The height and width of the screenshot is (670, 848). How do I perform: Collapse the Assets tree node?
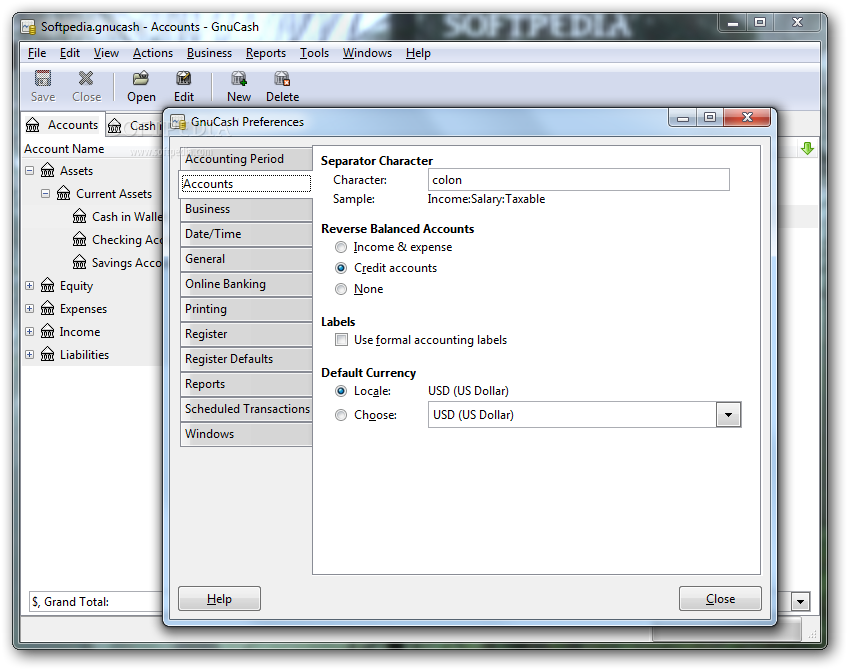pos(30,171)
